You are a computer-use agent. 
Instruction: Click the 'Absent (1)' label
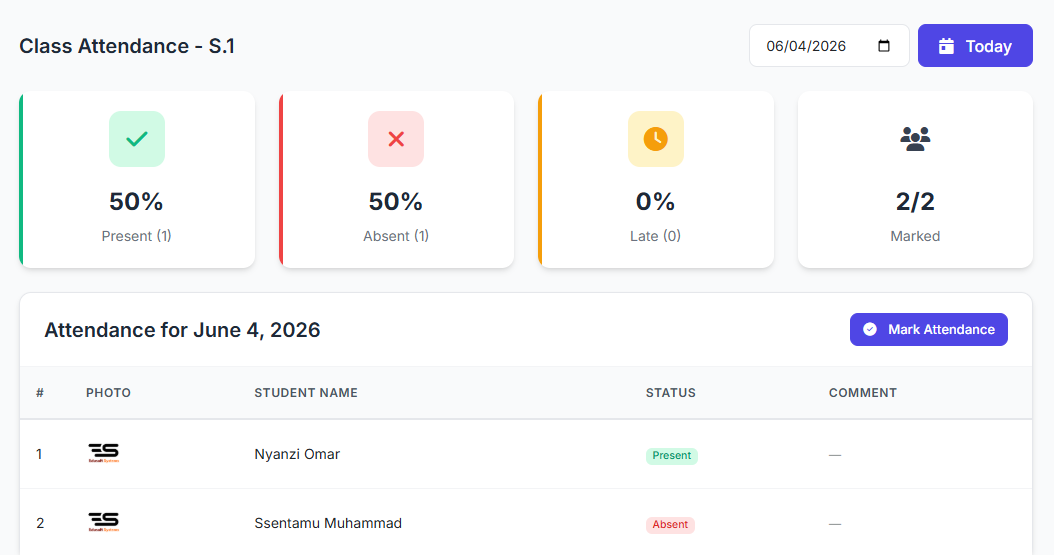point(396,236)
